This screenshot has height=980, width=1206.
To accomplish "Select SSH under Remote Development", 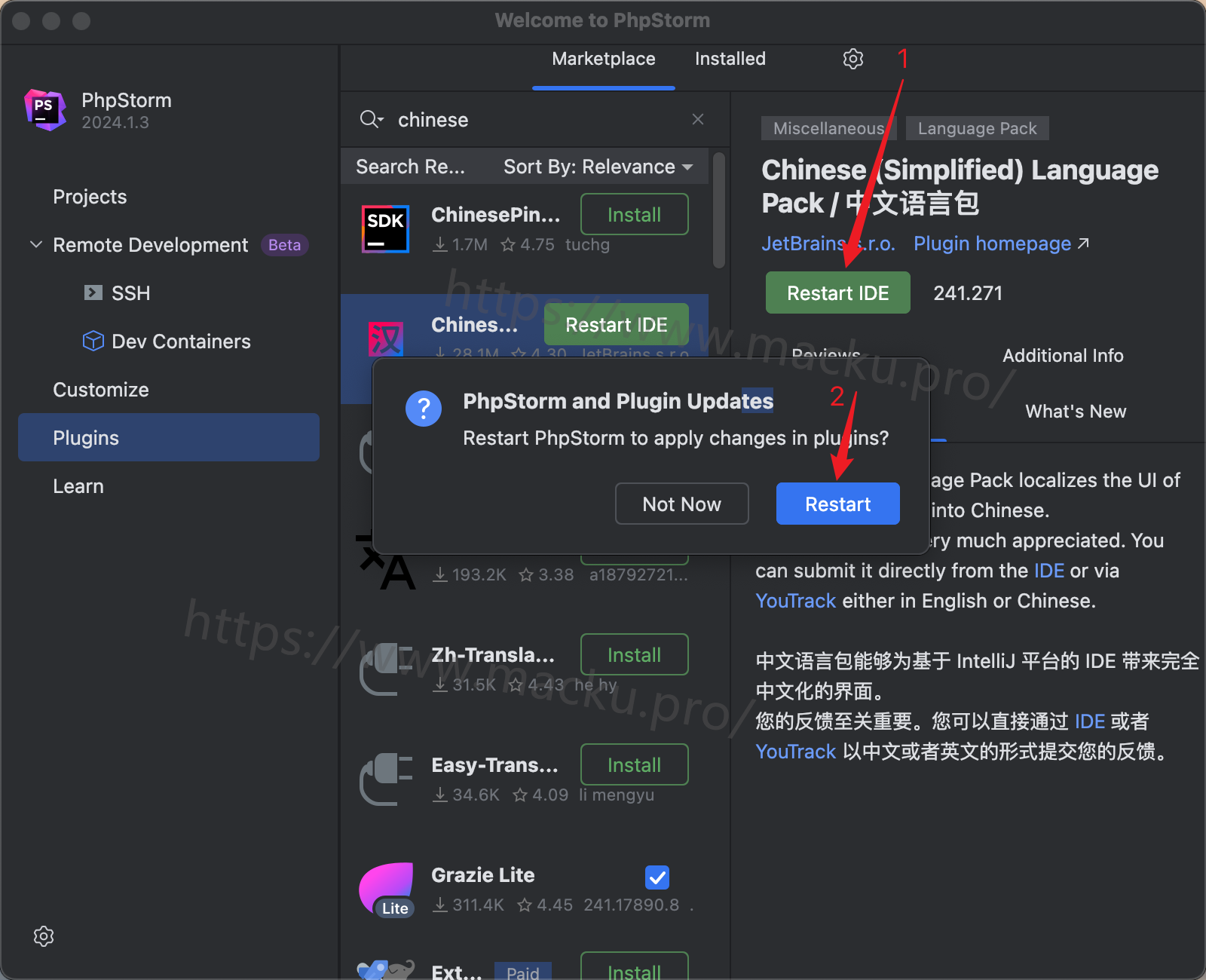I will pos(131,293).
